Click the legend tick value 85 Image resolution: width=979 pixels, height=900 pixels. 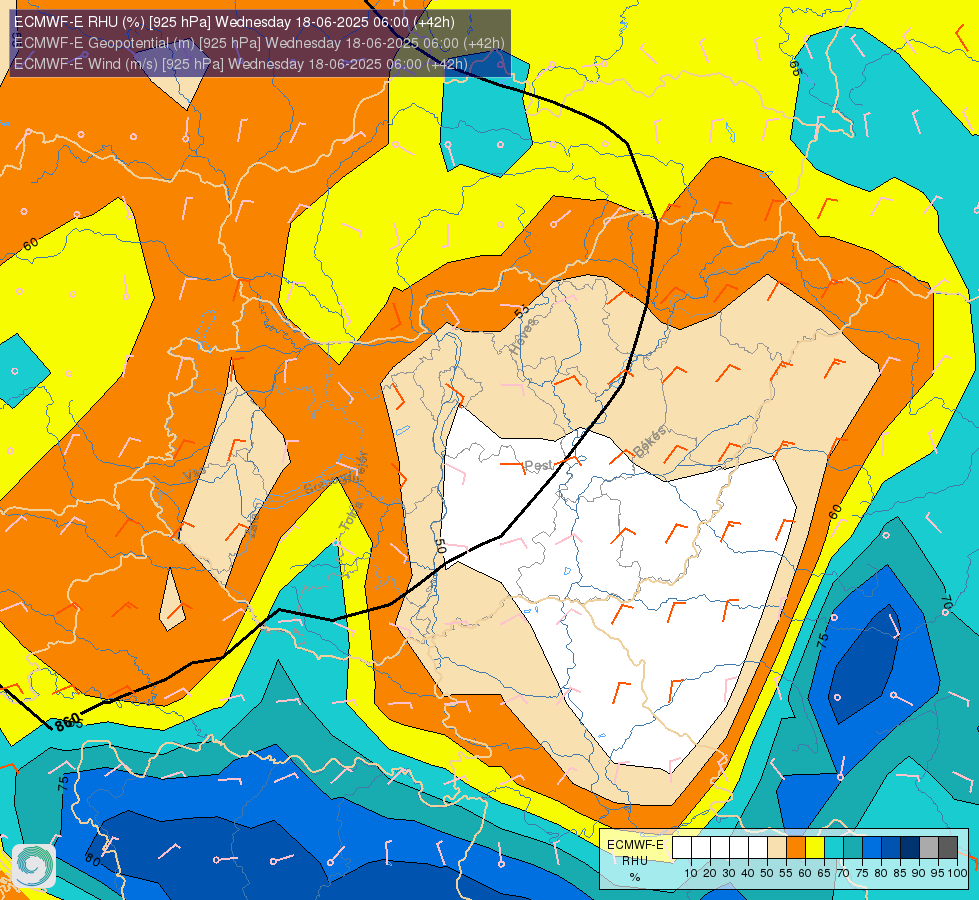900,873
